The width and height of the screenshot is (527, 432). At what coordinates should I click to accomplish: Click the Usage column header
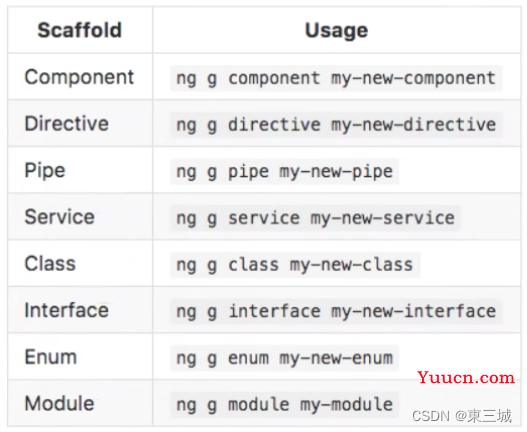[x=336, y=31]
